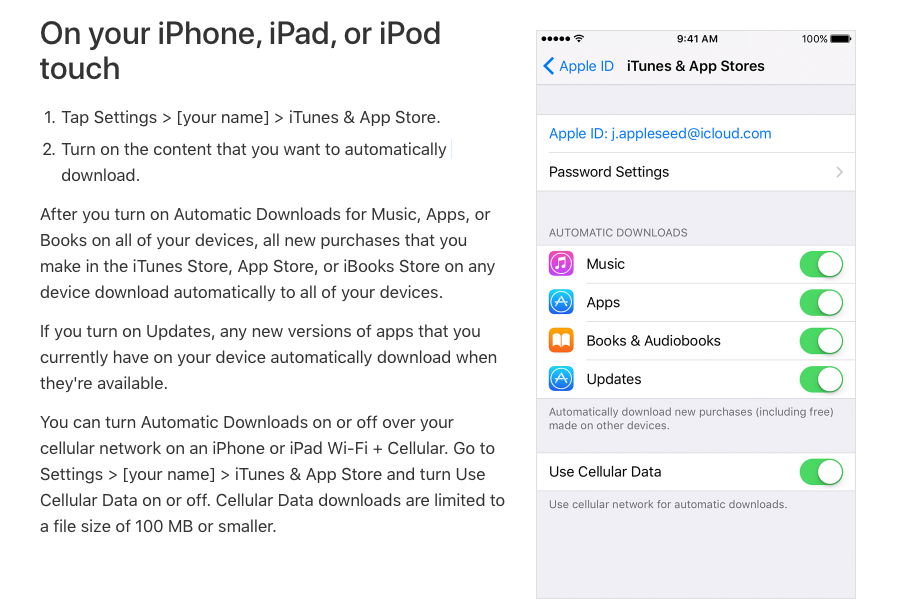Click the iTunes & App Stores title
The width and height of the screenshot is (898, 616).
click(695, 66)
